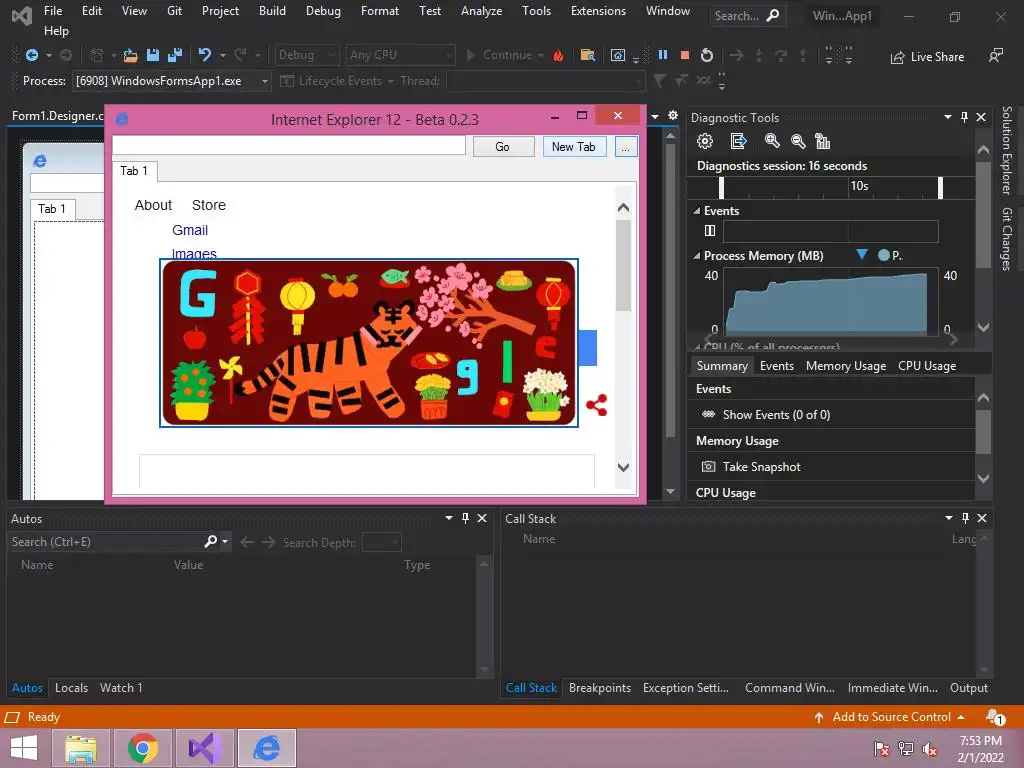Switch to Visual Studio taskbar icon
1024x768 pixels.
[x=205, y=748]
